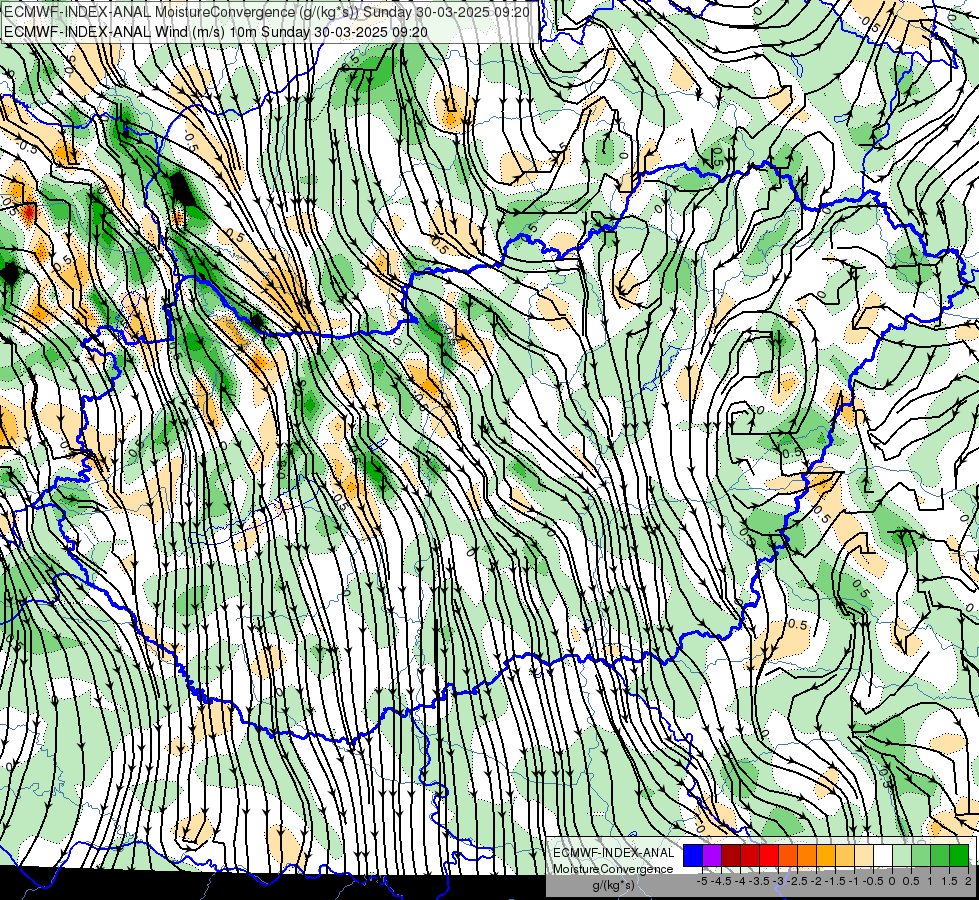Click the Wind (m/s) 10m title line
This screenshot has height=900, width=979.
[x=216, y=31]
